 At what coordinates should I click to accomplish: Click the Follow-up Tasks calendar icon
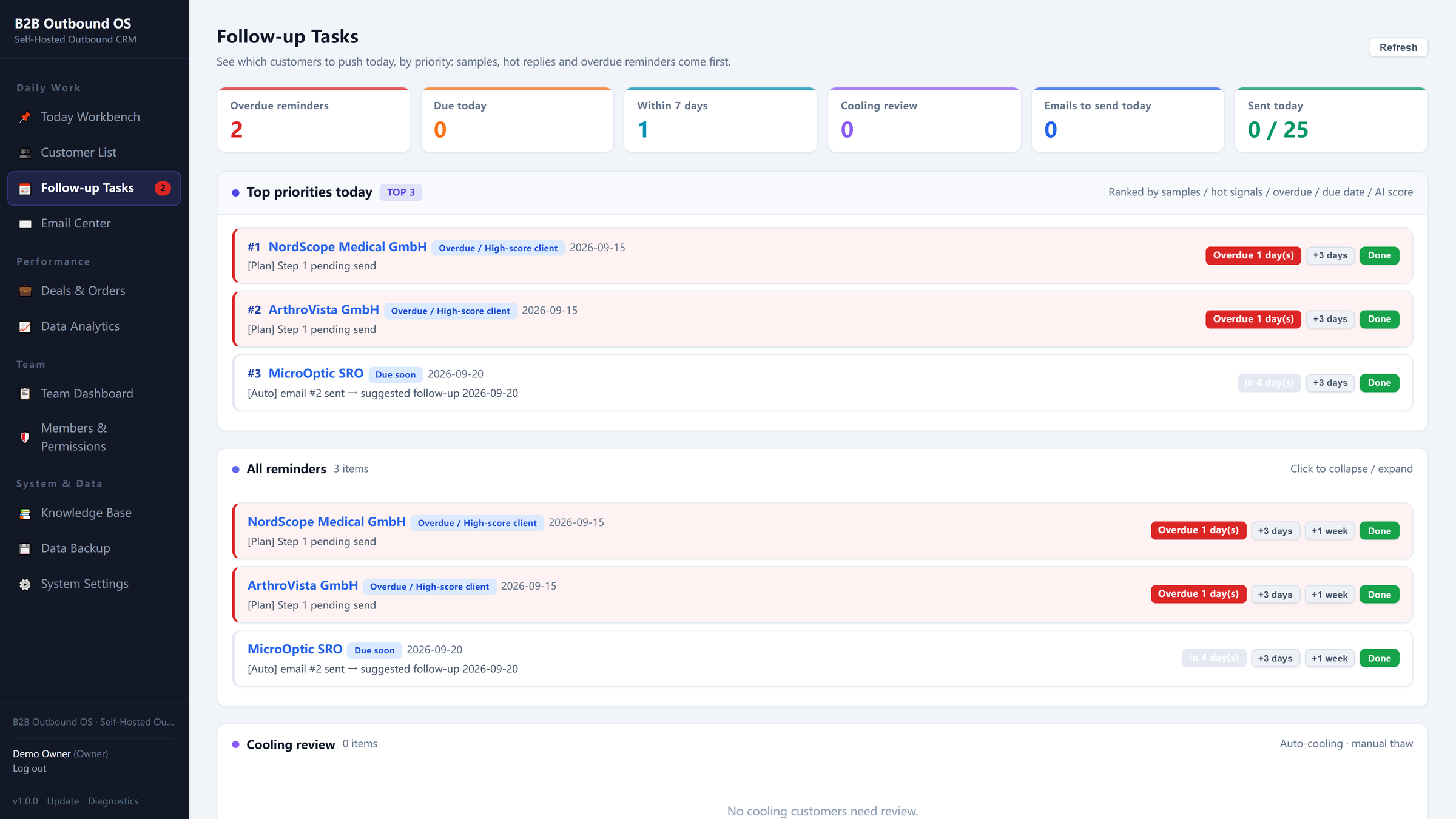[25, 189]
